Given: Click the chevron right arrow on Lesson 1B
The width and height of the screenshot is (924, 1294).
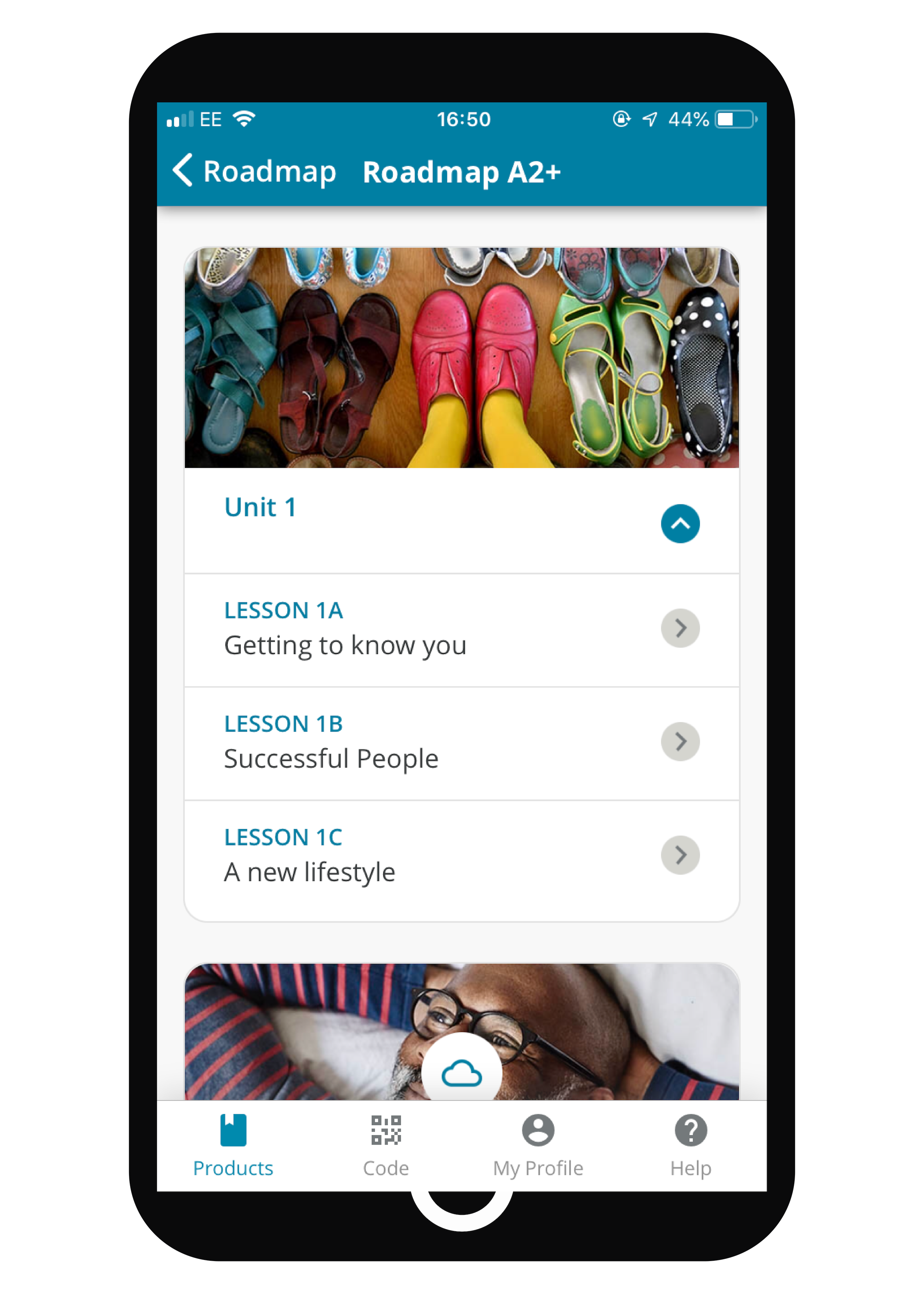Looking at the screenshot, I should point(681,741).
